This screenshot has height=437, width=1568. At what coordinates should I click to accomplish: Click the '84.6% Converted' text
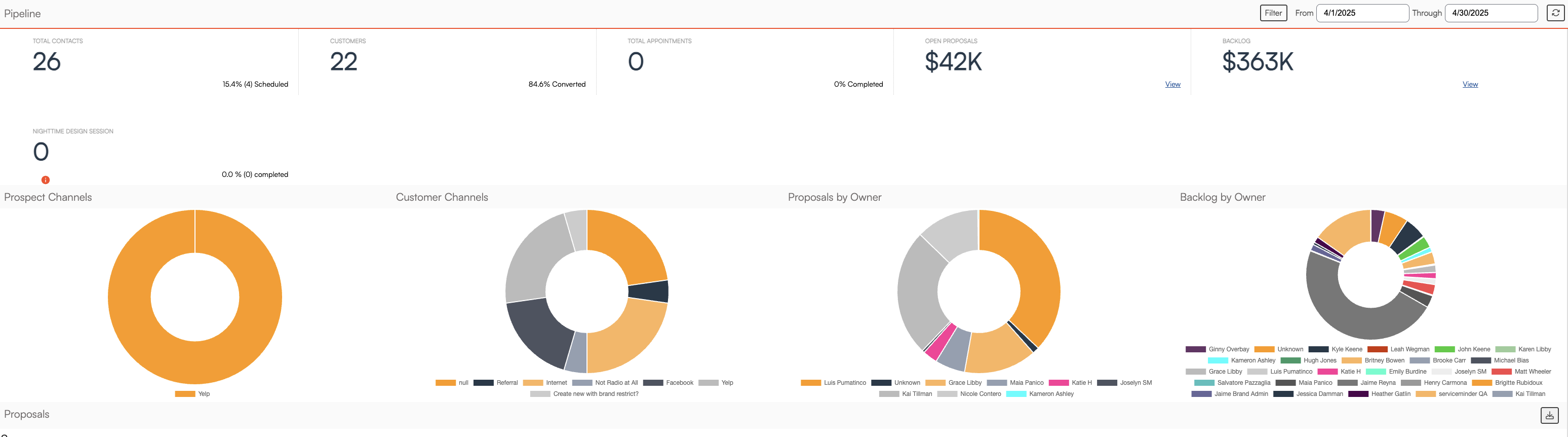557,84
